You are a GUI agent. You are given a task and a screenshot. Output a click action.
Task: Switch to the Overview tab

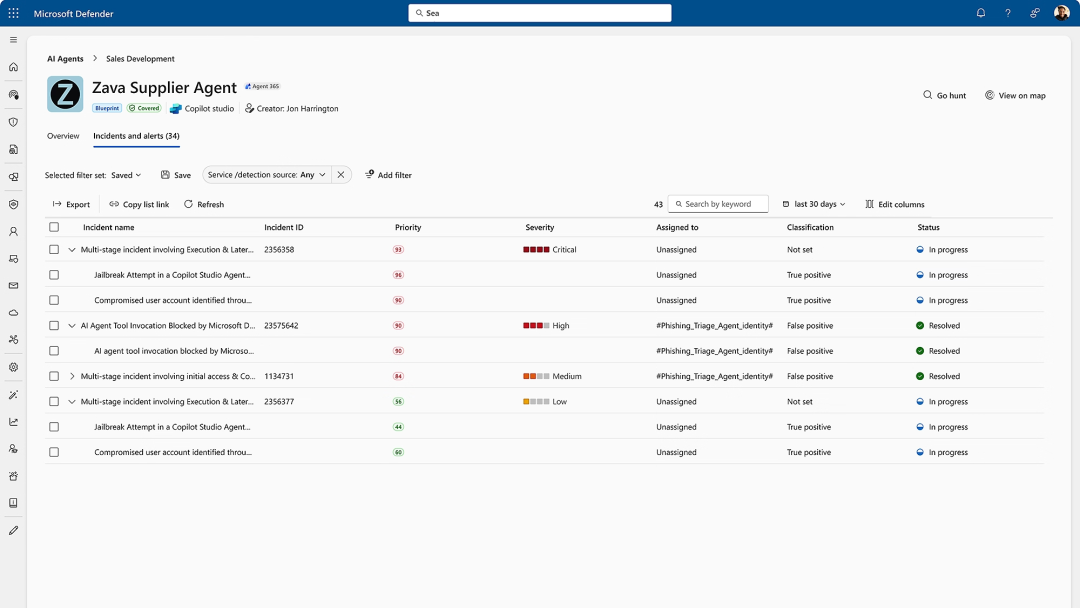[63, 136]
